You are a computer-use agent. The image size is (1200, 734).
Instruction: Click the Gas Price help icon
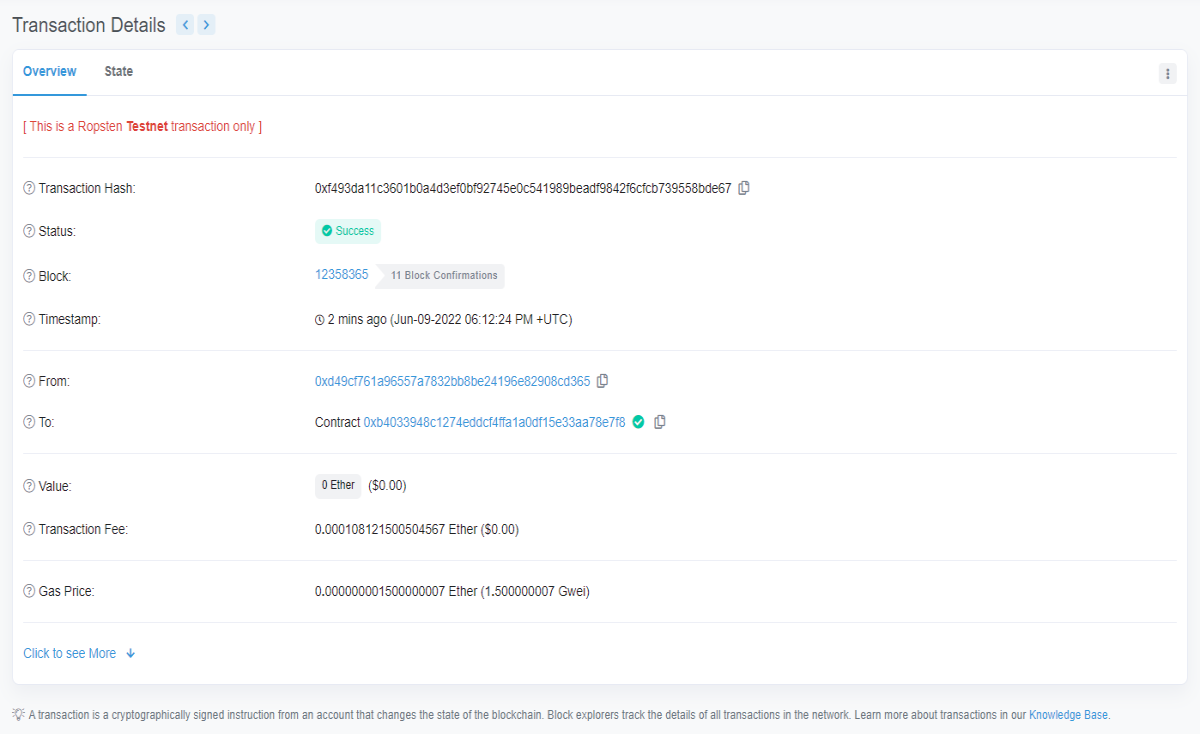[29, 591]
